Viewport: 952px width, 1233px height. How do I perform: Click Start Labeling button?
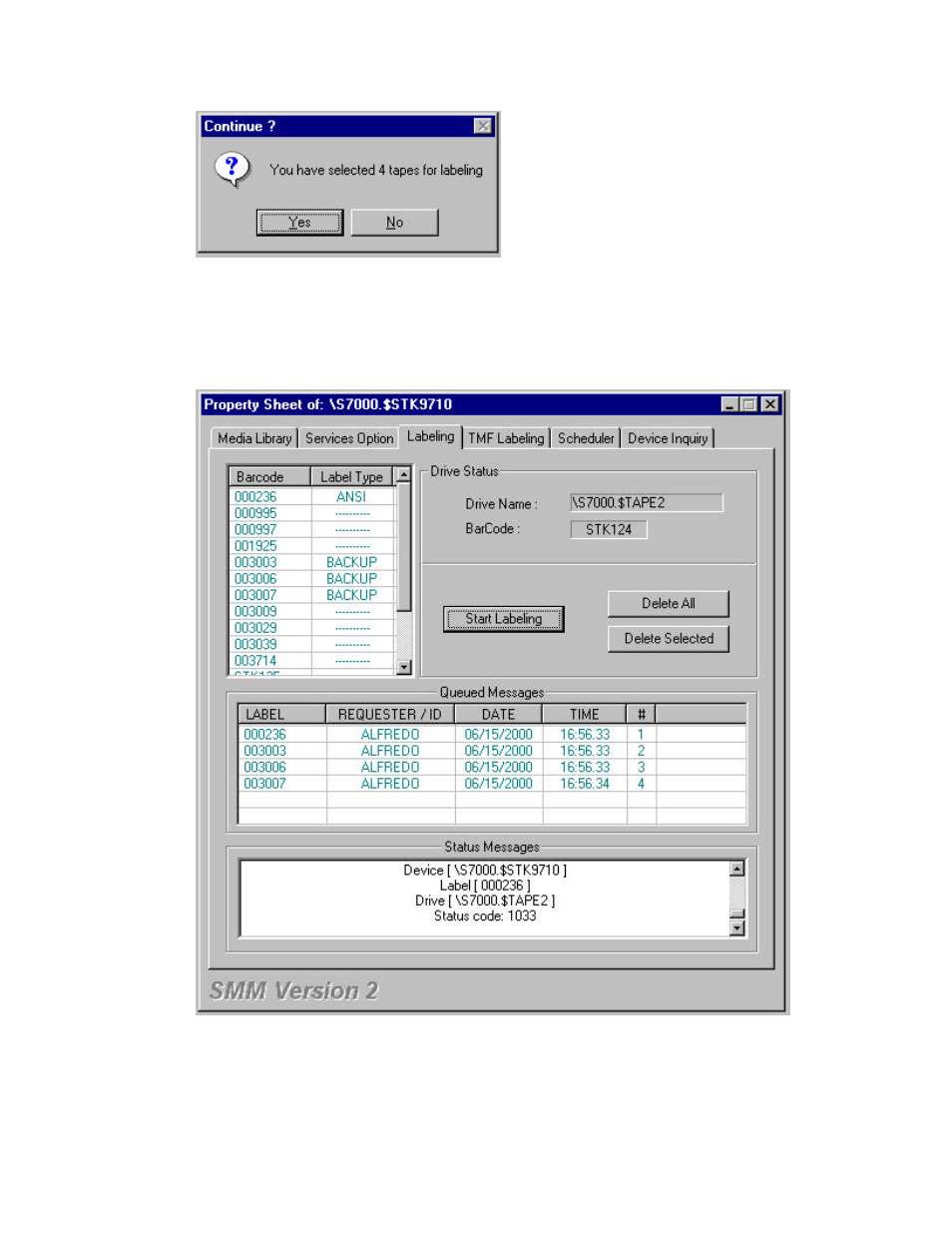pyautogui.click(x=504, y=619)
